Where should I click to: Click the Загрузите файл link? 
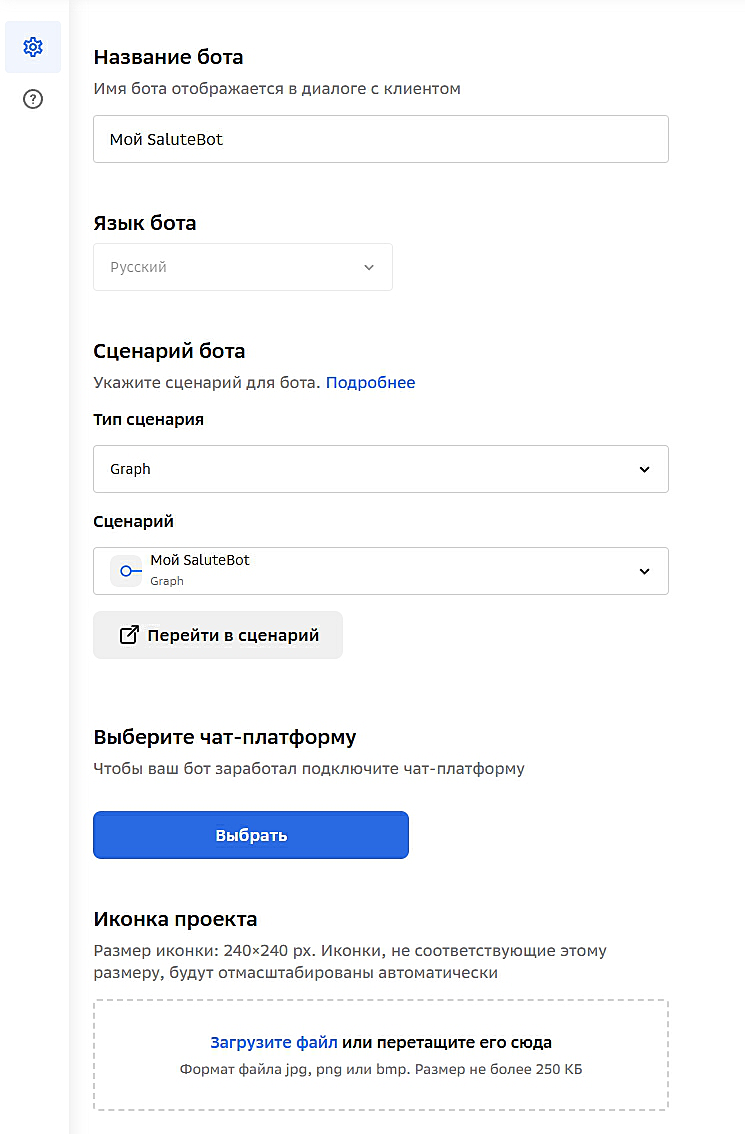coord(273,1042)
